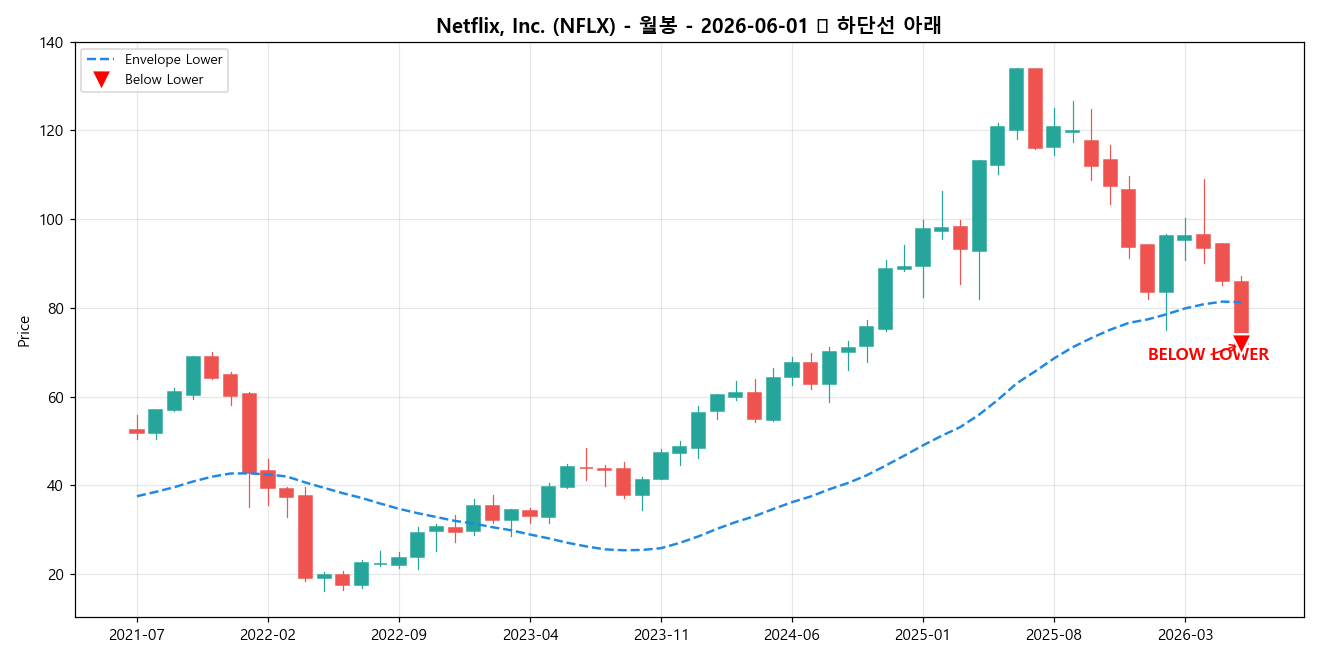Click the y-axis tick value 40
1320x660 pixels.
(56, 486)
